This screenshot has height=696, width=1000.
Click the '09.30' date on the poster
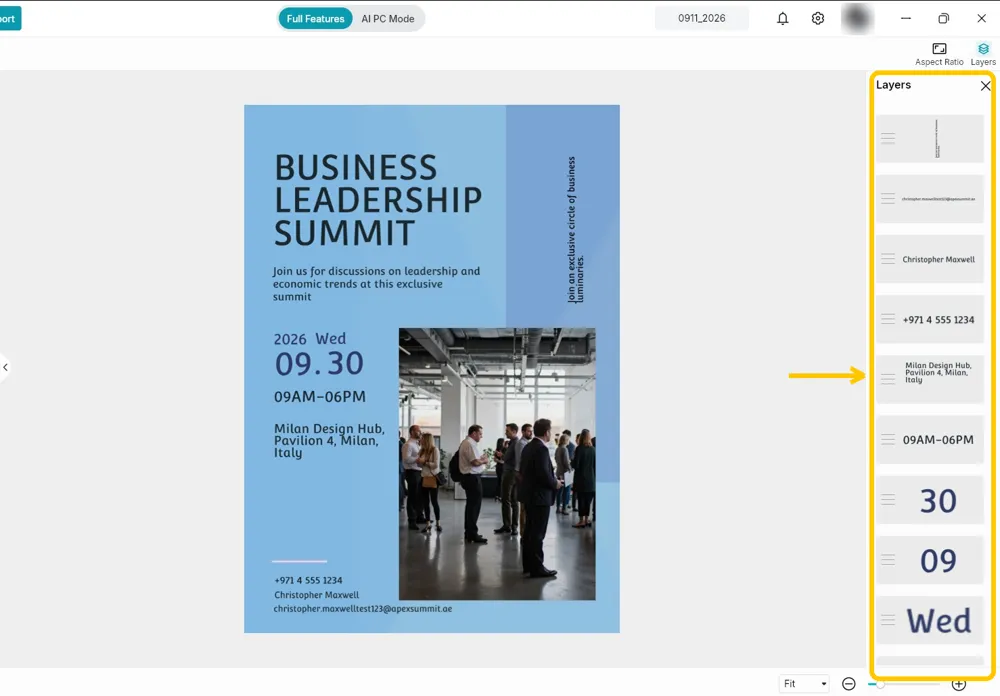click(319, 364)
